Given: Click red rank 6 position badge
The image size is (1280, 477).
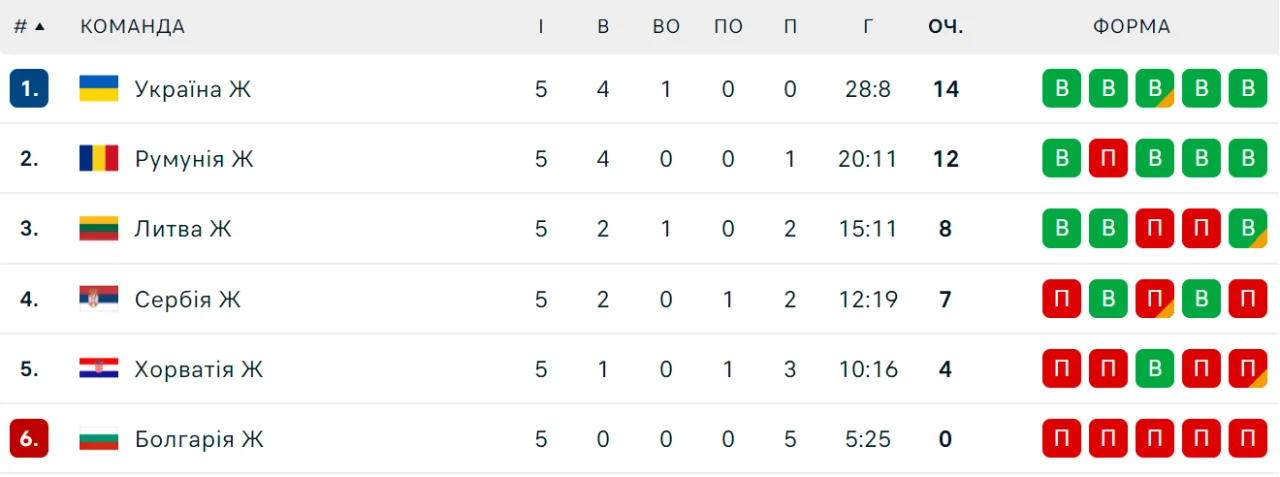Looking at the screenshot, I should pos(29,439).
